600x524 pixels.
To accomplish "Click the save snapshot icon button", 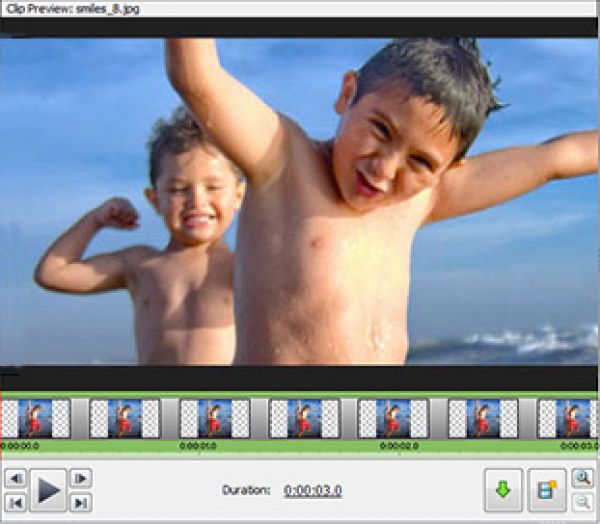I will tap(547, 490).
